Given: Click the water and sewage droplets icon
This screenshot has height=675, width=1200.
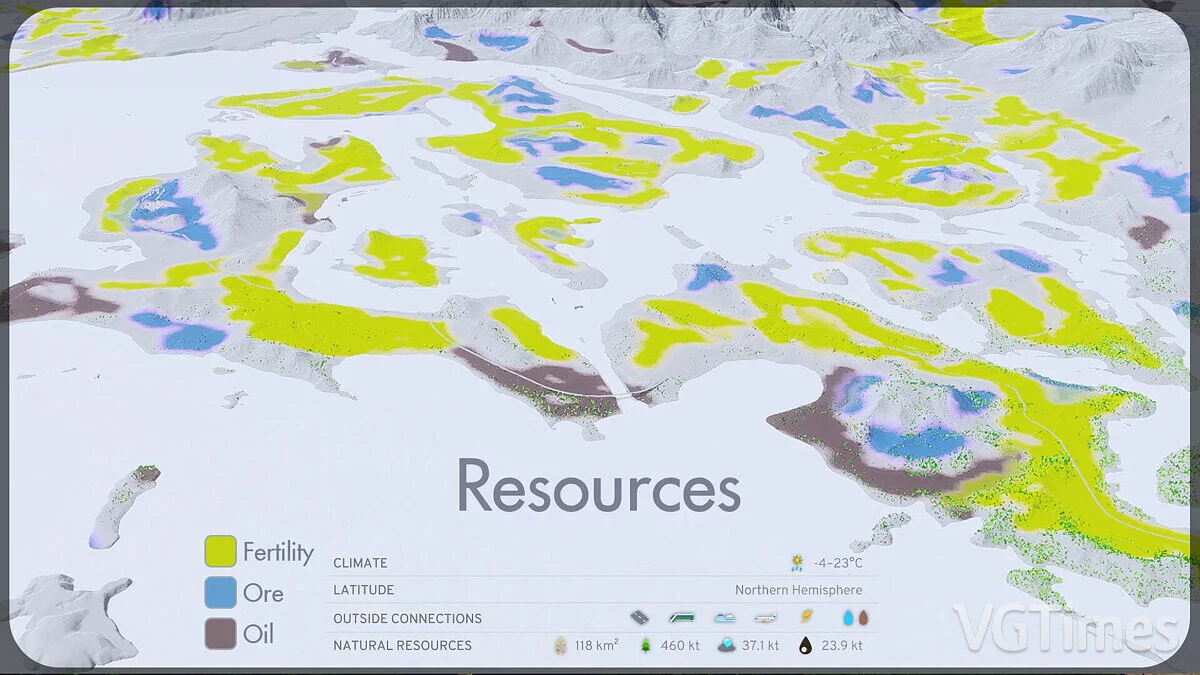Looking at the screenshot, I should (x=855, y=618).
